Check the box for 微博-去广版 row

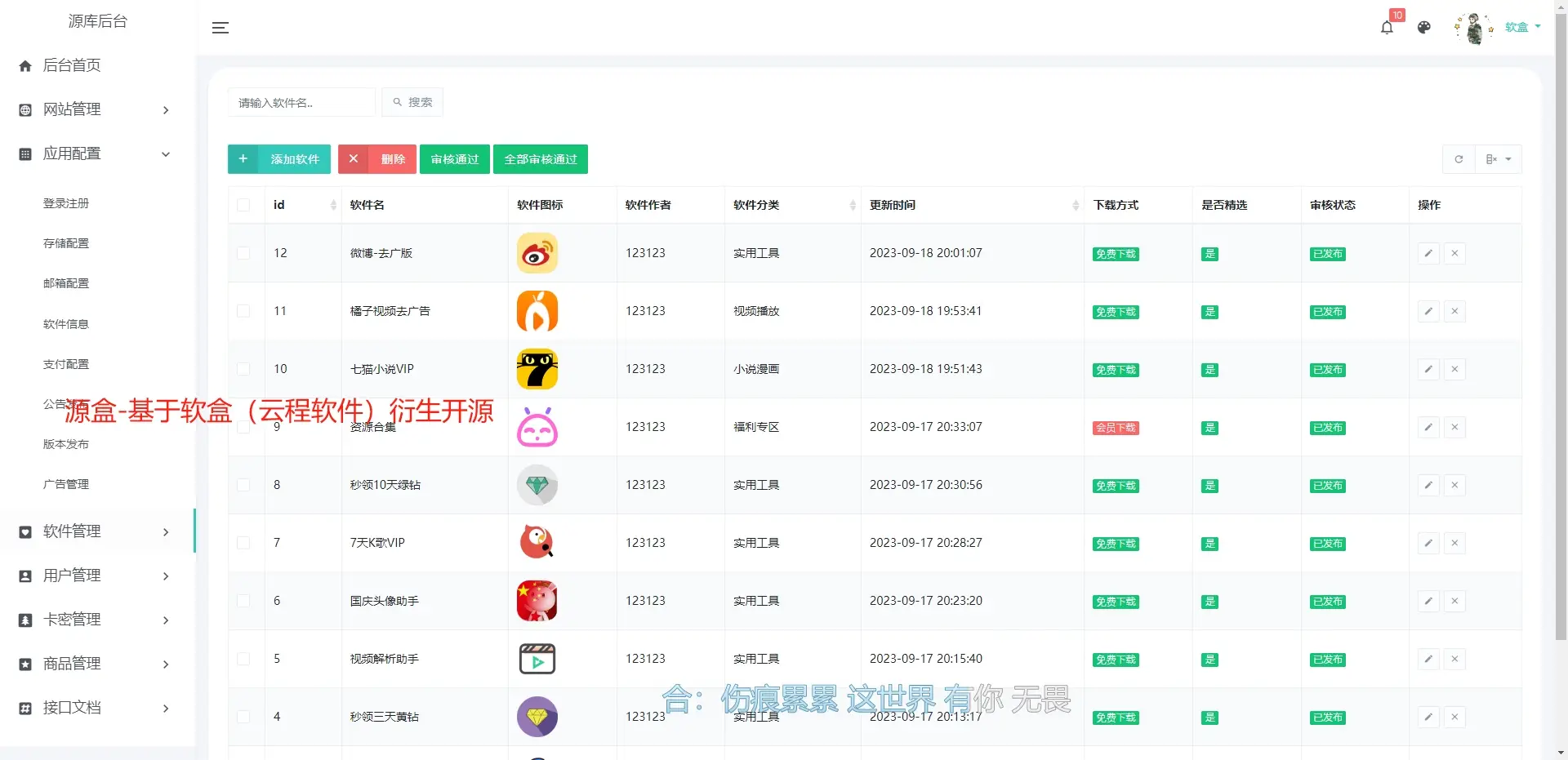click(x=243, y=253)
